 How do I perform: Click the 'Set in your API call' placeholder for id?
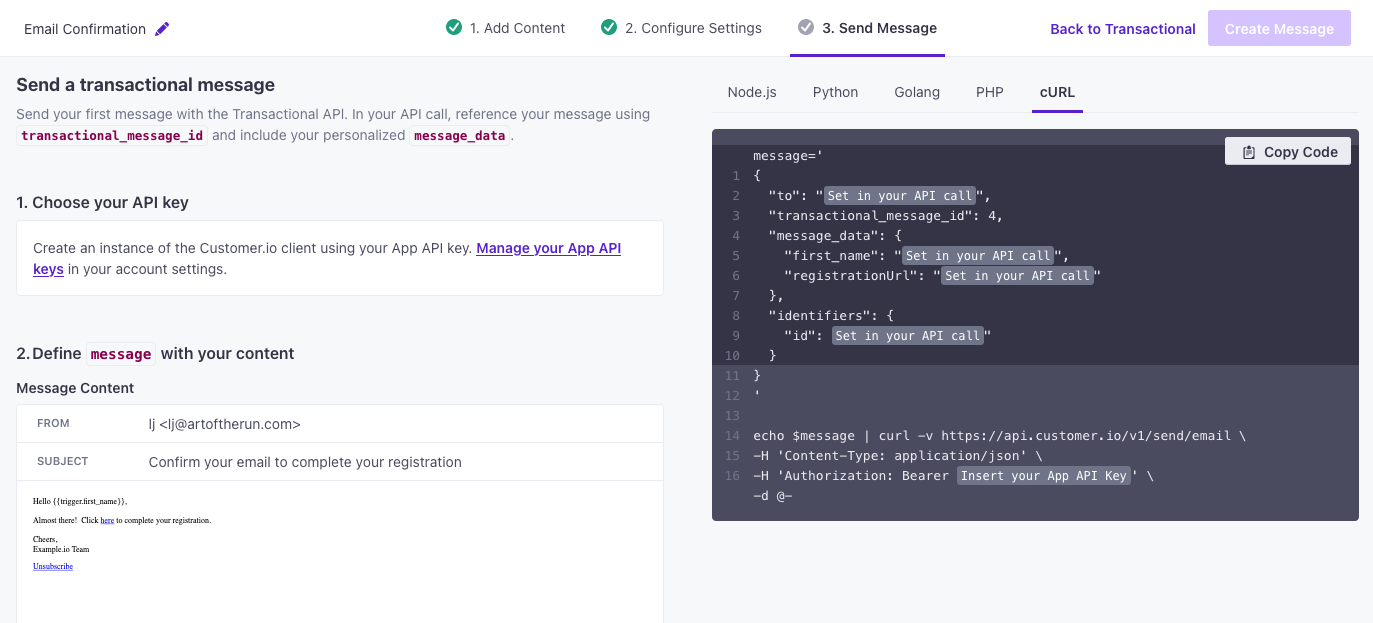click(908, 335)
